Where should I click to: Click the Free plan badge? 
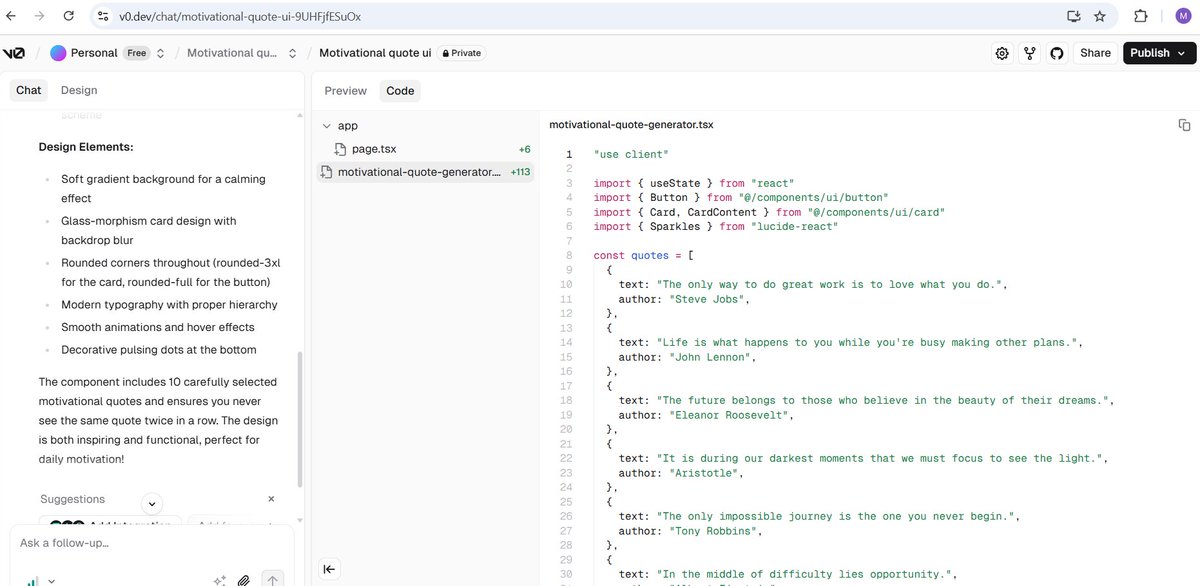pos(136,53)
